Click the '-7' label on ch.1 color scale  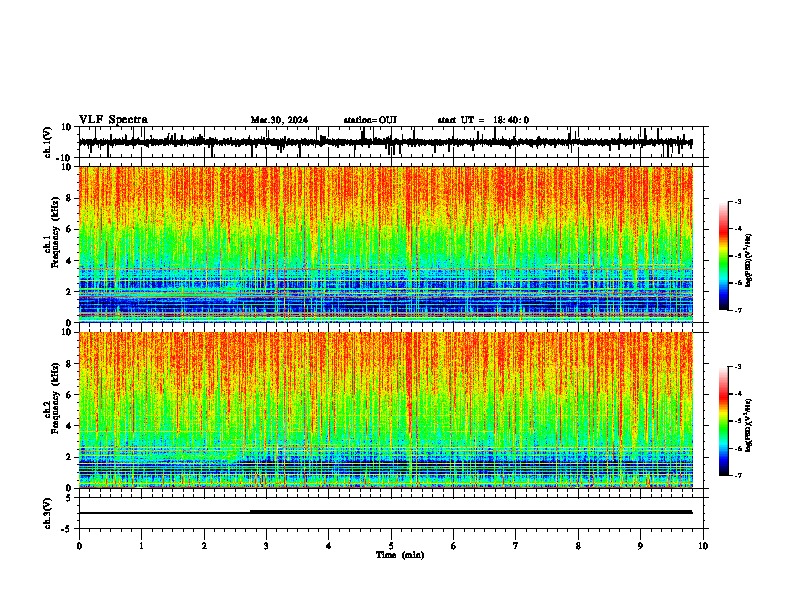[738, 310]
